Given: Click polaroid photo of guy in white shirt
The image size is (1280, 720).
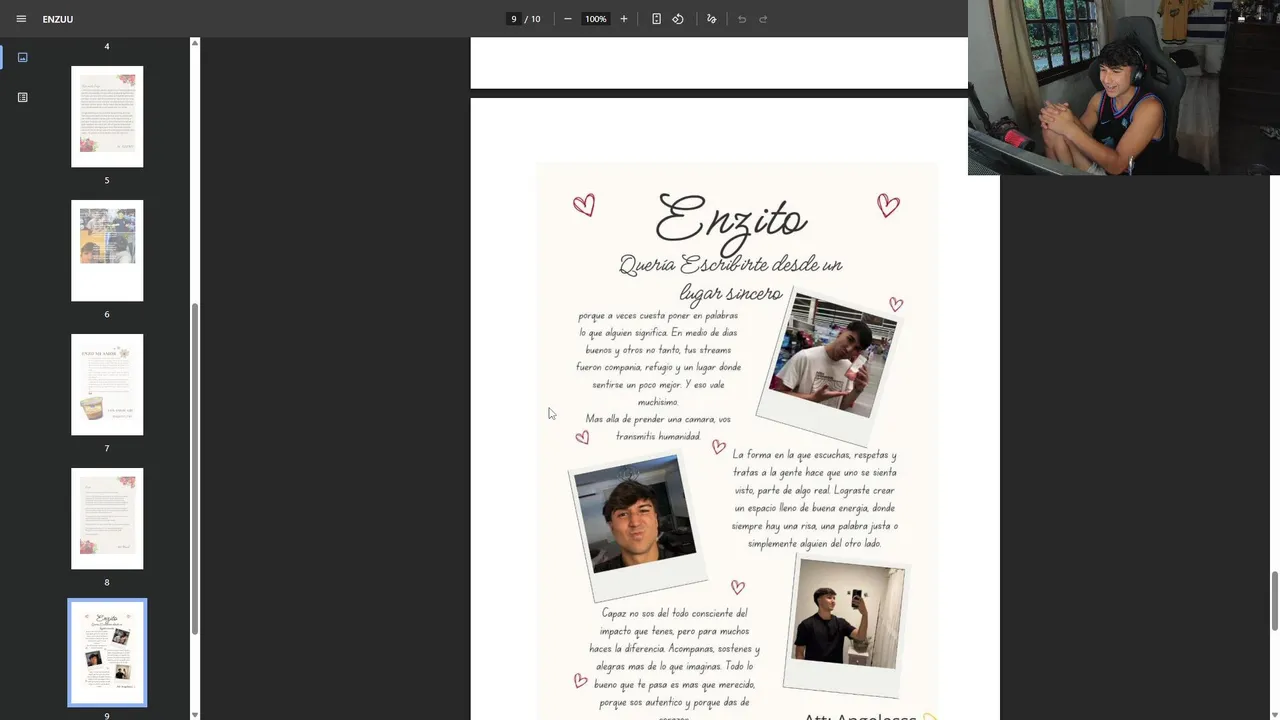Looking at the screenshot, I should (829, 367).
